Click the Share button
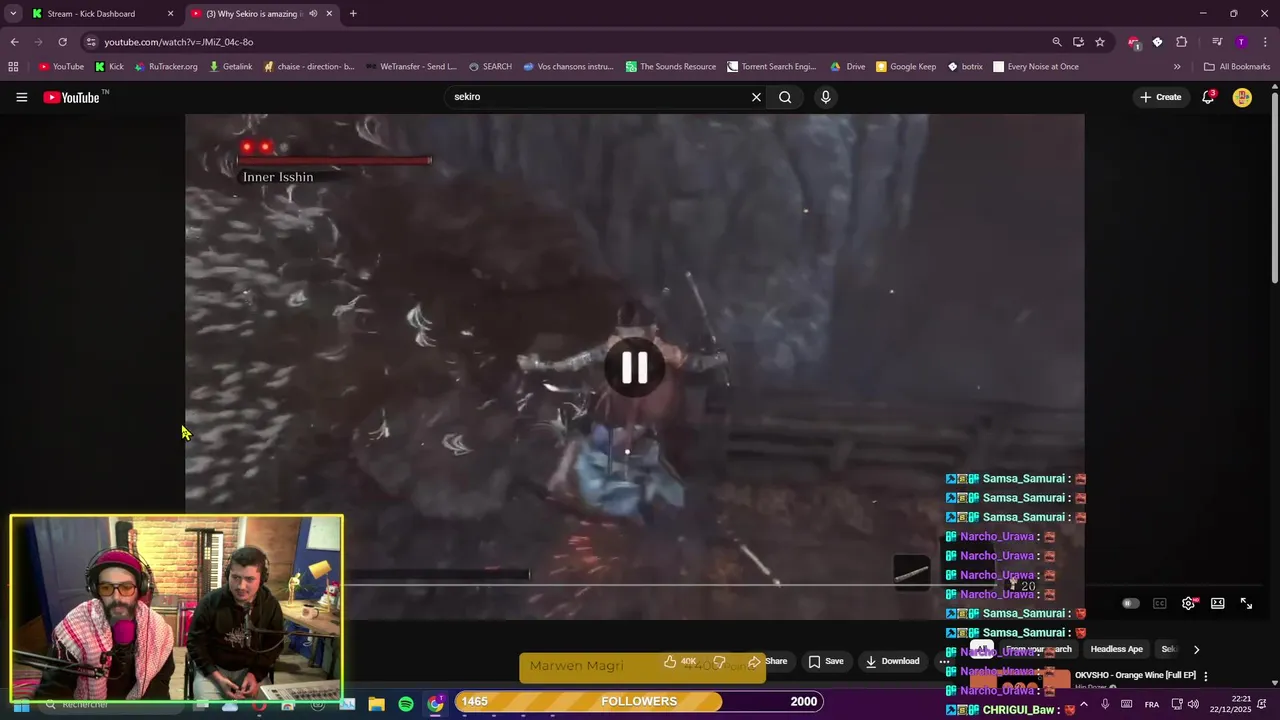The height and width of the screenshot is (720, 1280). tap(767, 661)
